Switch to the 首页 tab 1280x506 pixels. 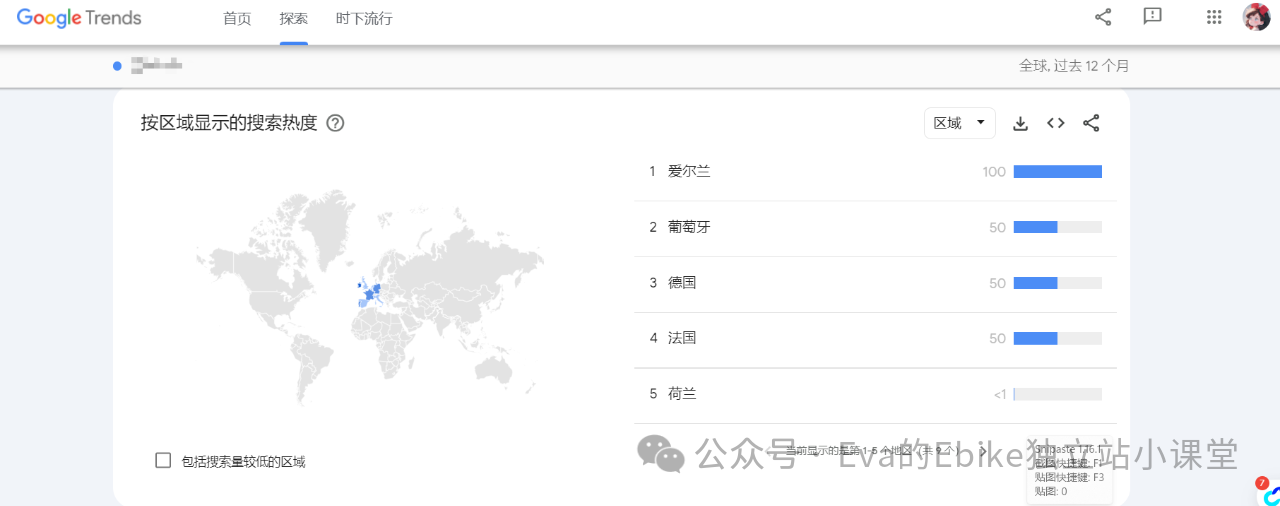tap(237, 19)
